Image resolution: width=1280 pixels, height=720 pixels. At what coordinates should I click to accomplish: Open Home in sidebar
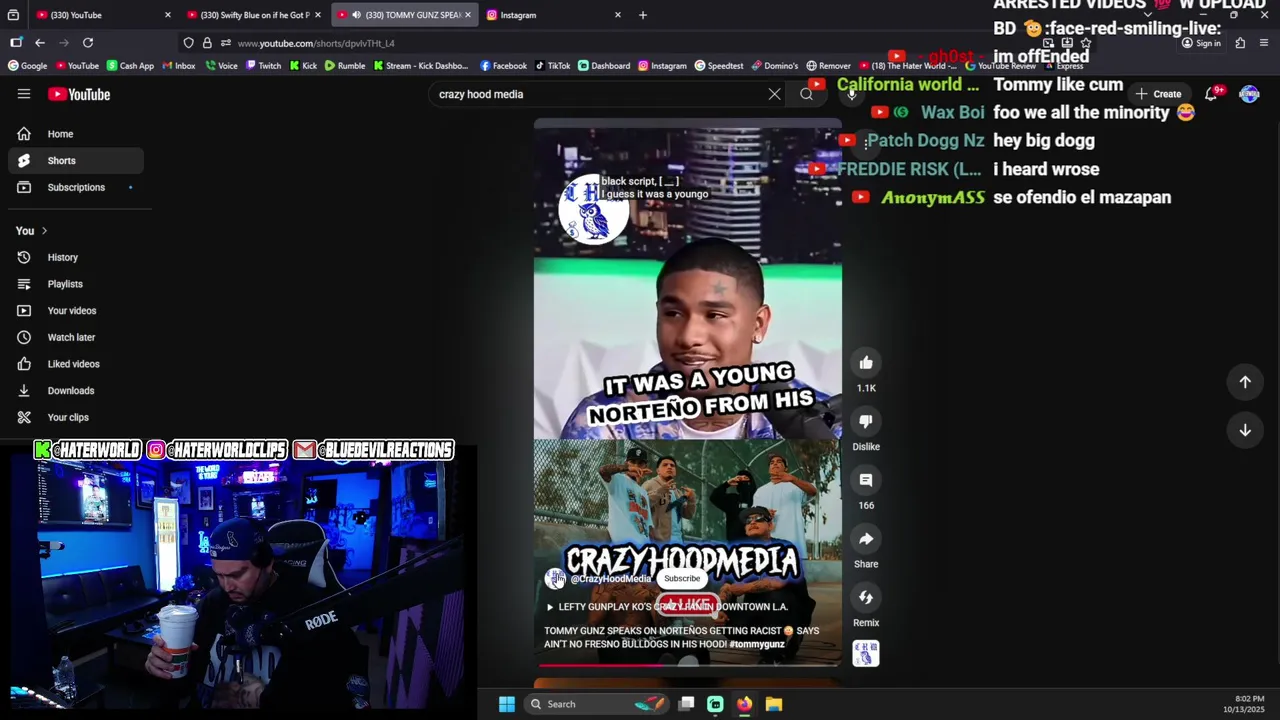point(76,134)
